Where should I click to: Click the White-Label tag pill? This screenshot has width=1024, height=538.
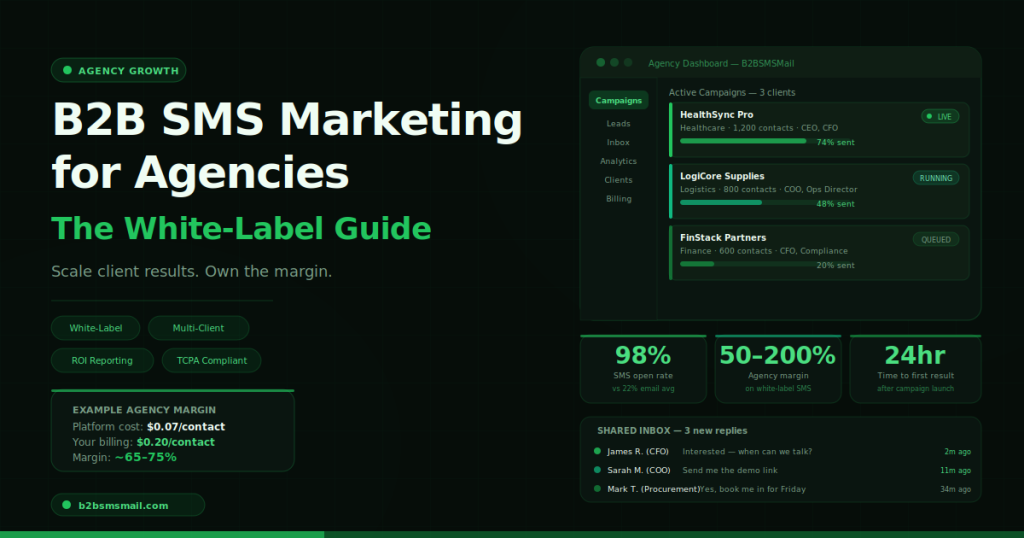tap(95, 328)
